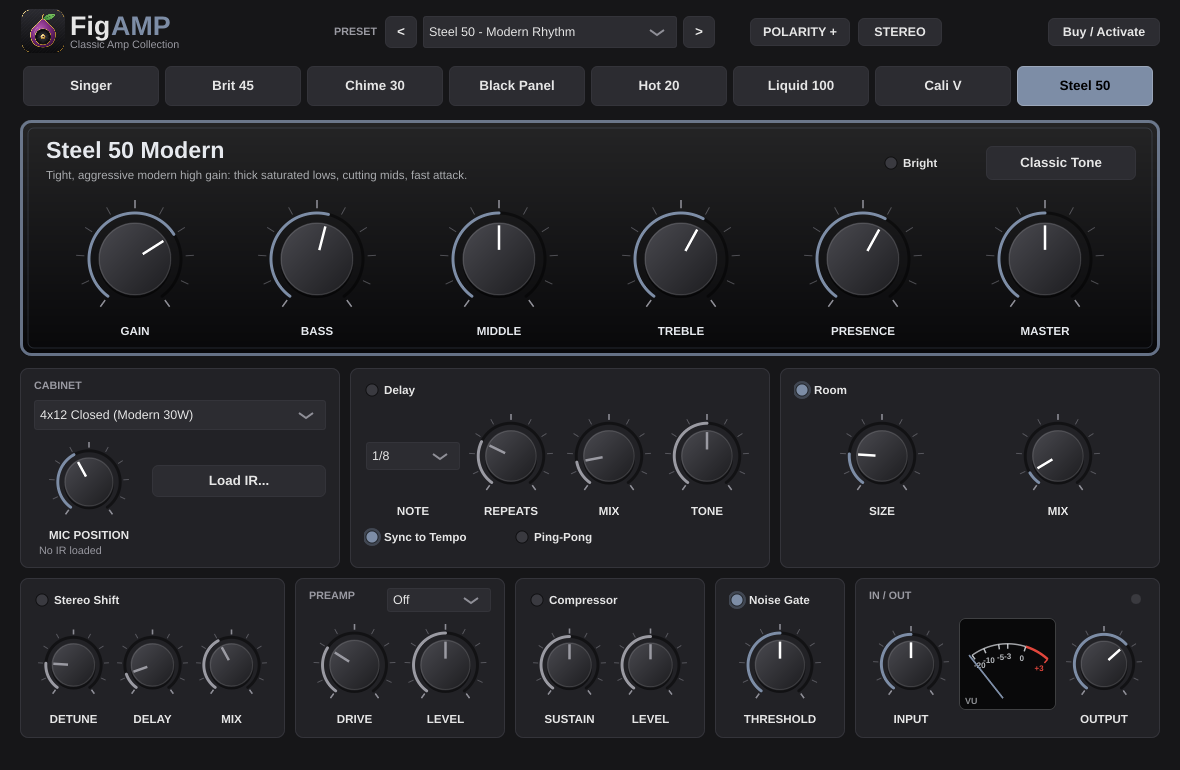Click the 'Classic Amp Collection' subtitle
Image resolution: width=1180 pixels, height=770 pixels.
[x=125, y=44]
